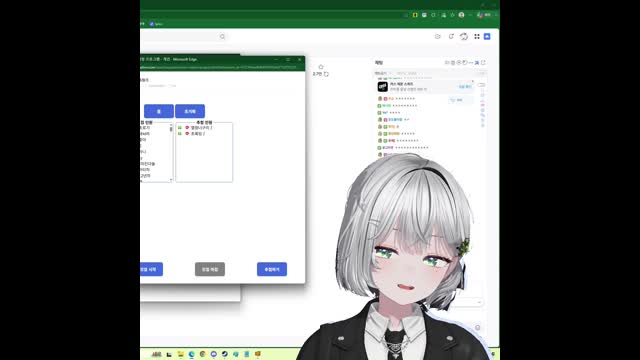Click the red remove icon on the first winner row
The width and height of the screenshot is (640, 360).
coord(187,128)
